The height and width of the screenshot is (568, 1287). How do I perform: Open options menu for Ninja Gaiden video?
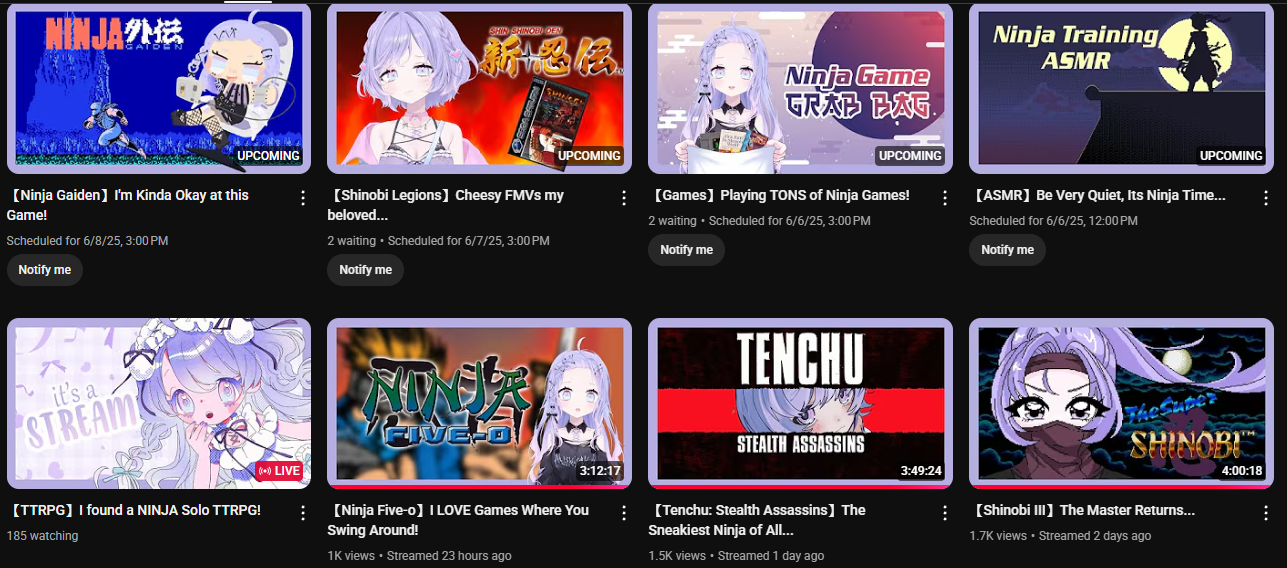(x=303, y=198)
